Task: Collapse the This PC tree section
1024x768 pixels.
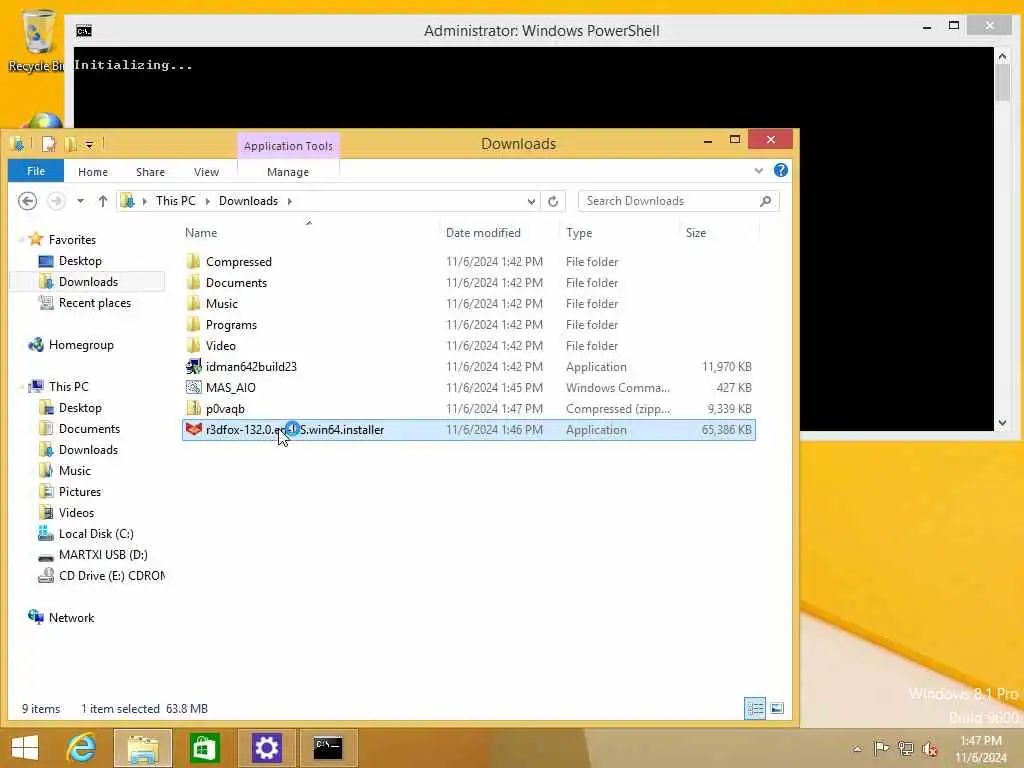Action: (x=21, y=387)
